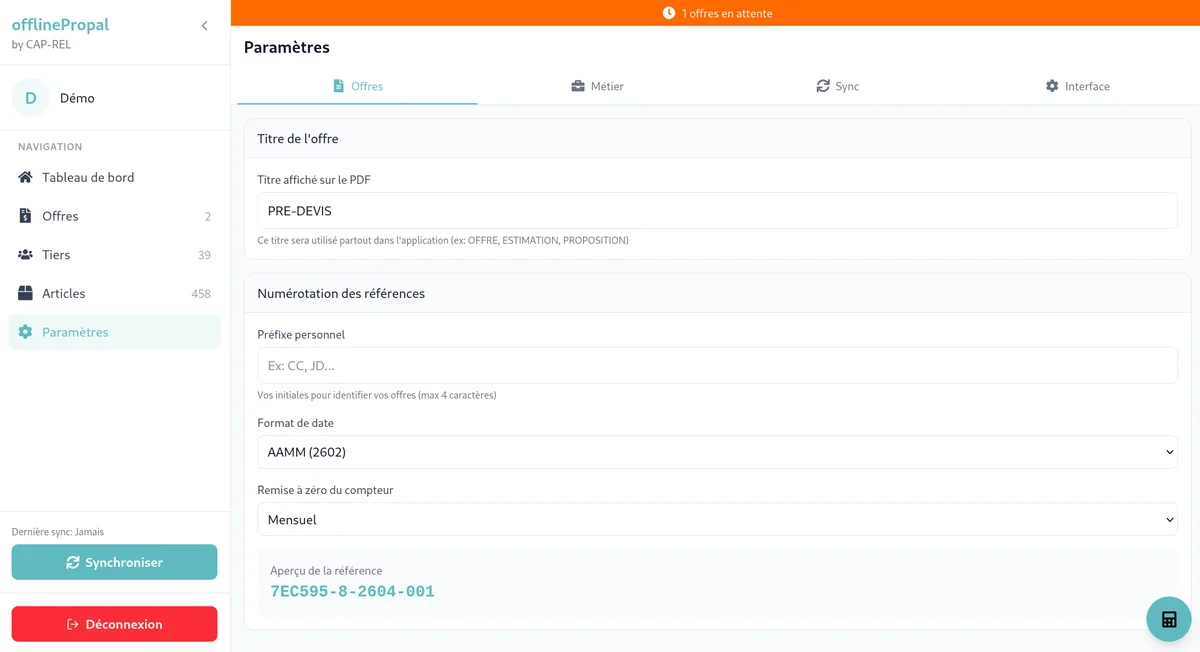This screenshot has height=652, width=1200.
Task: Switch to the Sync tab
Action: tap(837, 86)
